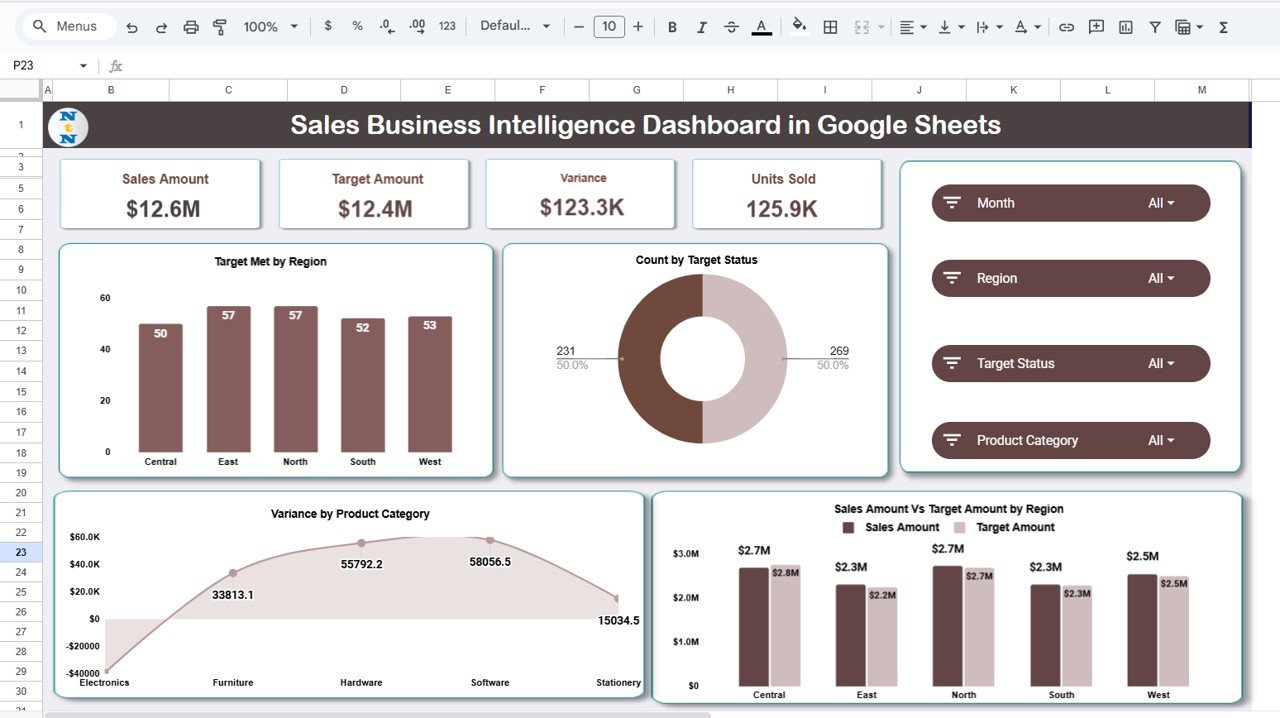Click the Print button
The image size is (1280, 718).
pyautogui.click(x=190, y=26)
